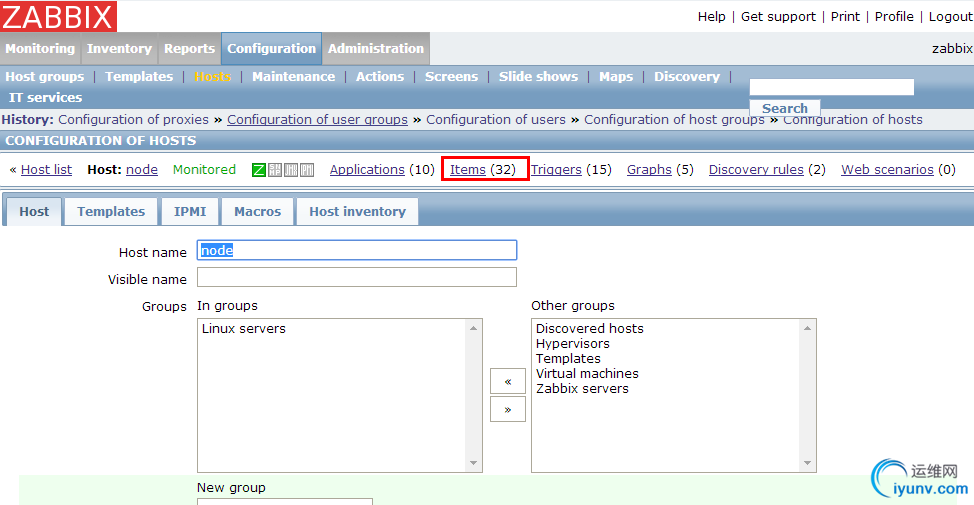Open Screens configuration

pos(451,76)
